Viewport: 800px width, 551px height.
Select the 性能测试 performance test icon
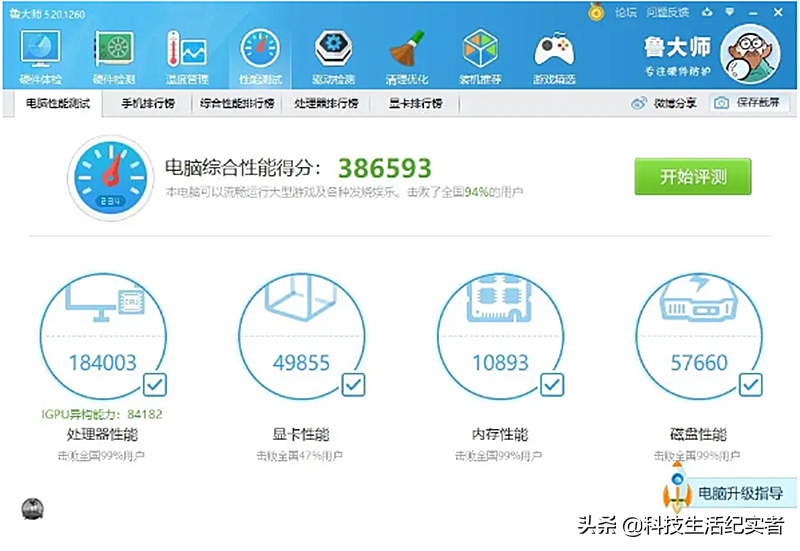coord(260,57)
